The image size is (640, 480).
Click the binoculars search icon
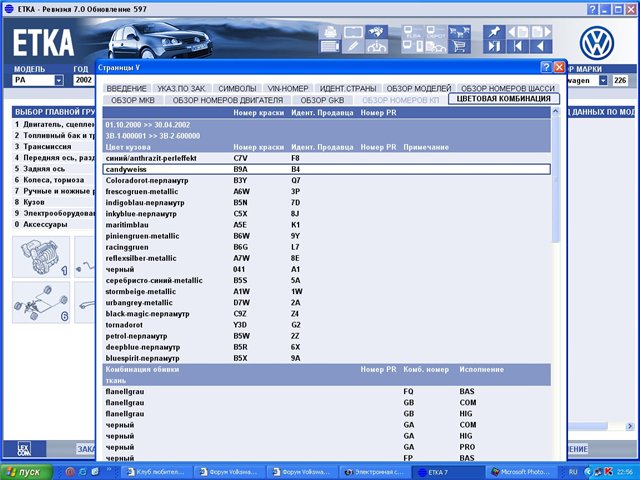coord(376,32)
